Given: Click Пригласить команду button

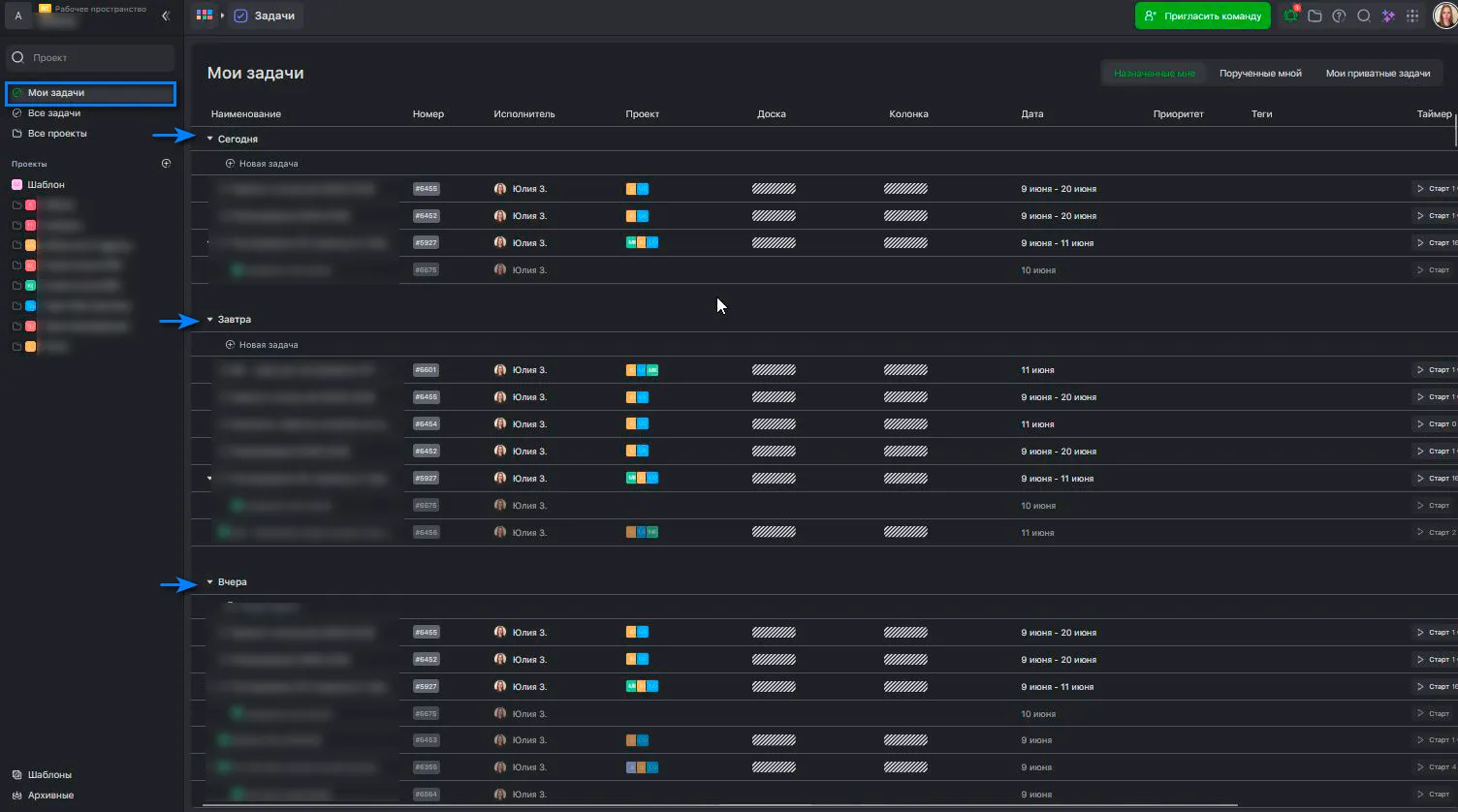Looking at the screenshot, I should pos(1202,16).
